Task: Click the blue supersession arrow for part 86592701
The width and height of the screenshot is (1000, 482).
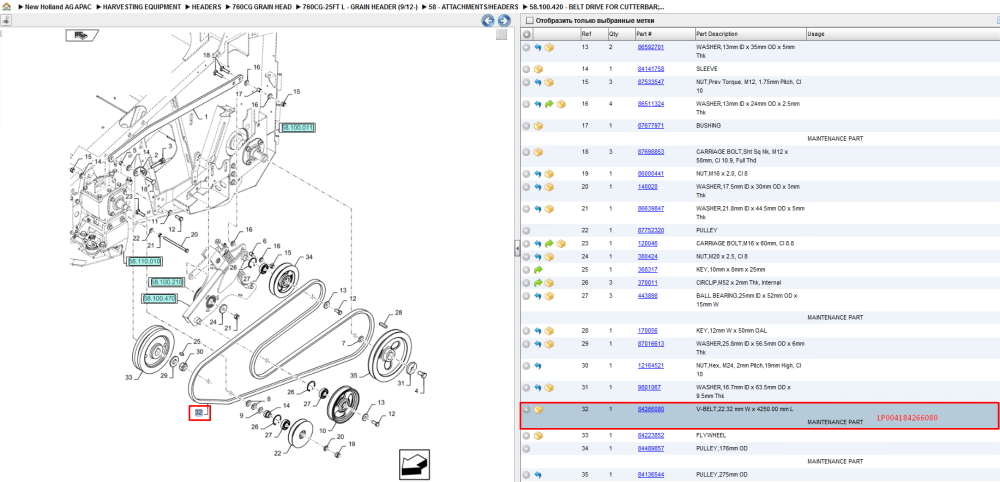Action: point(538,48)
